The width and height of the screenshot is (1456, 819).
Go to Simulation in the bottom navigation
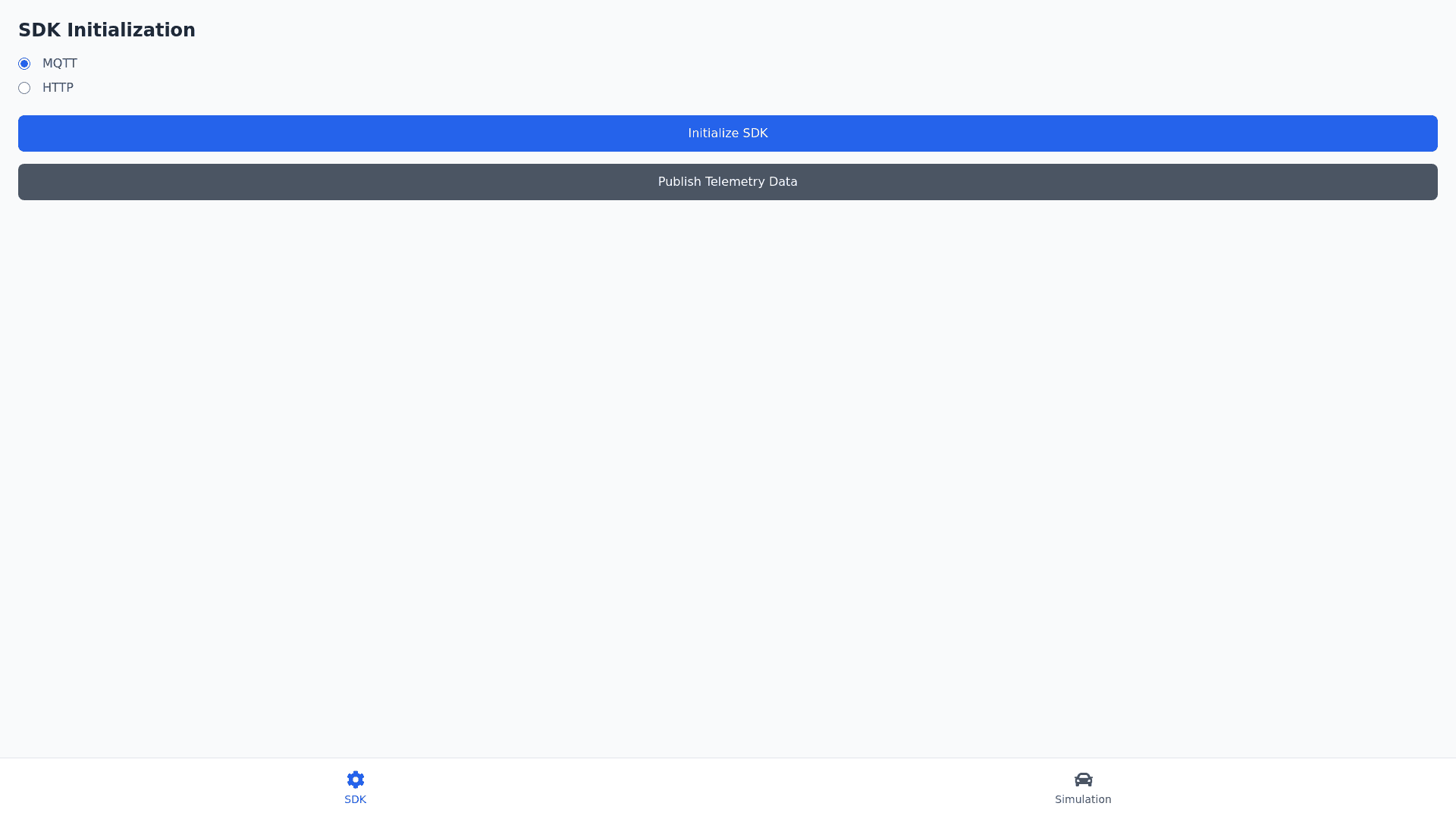pyautogui.click(x=1083, y=789)
